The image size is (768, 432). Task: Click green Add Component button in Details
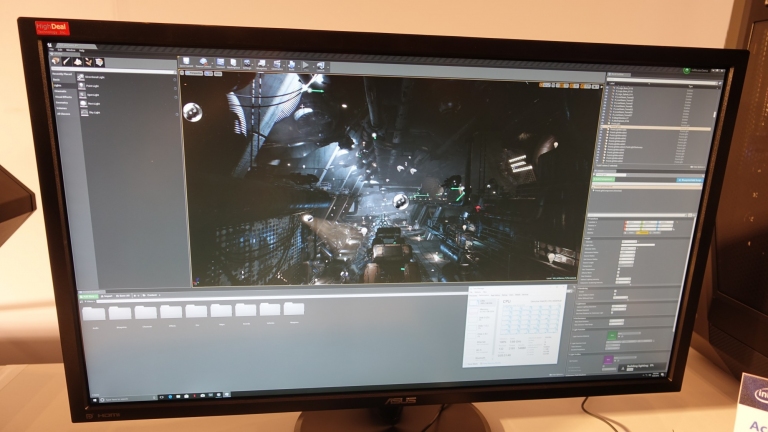604,179
